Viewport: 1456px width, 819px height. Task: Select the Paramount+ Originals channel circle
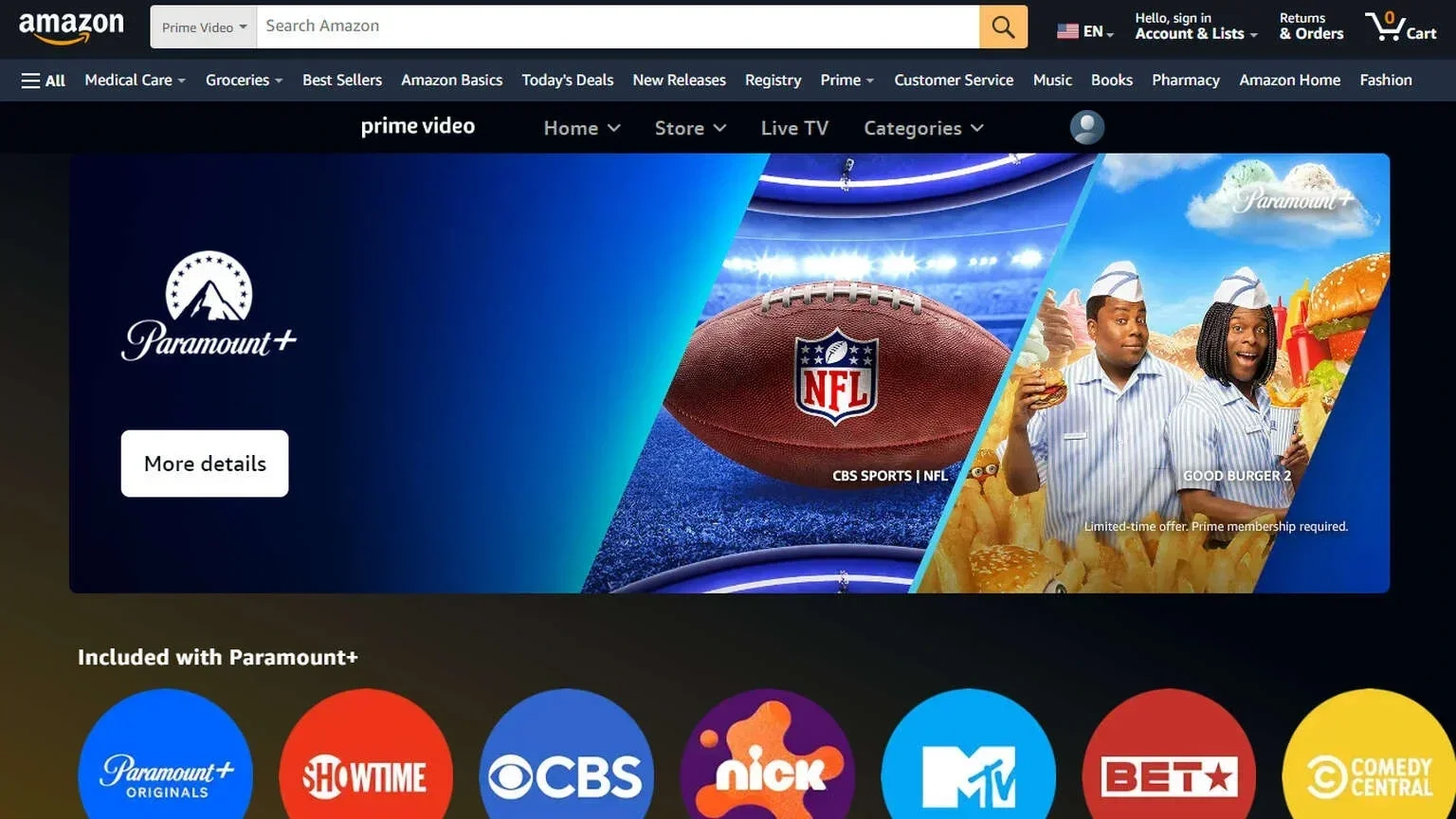166,754
